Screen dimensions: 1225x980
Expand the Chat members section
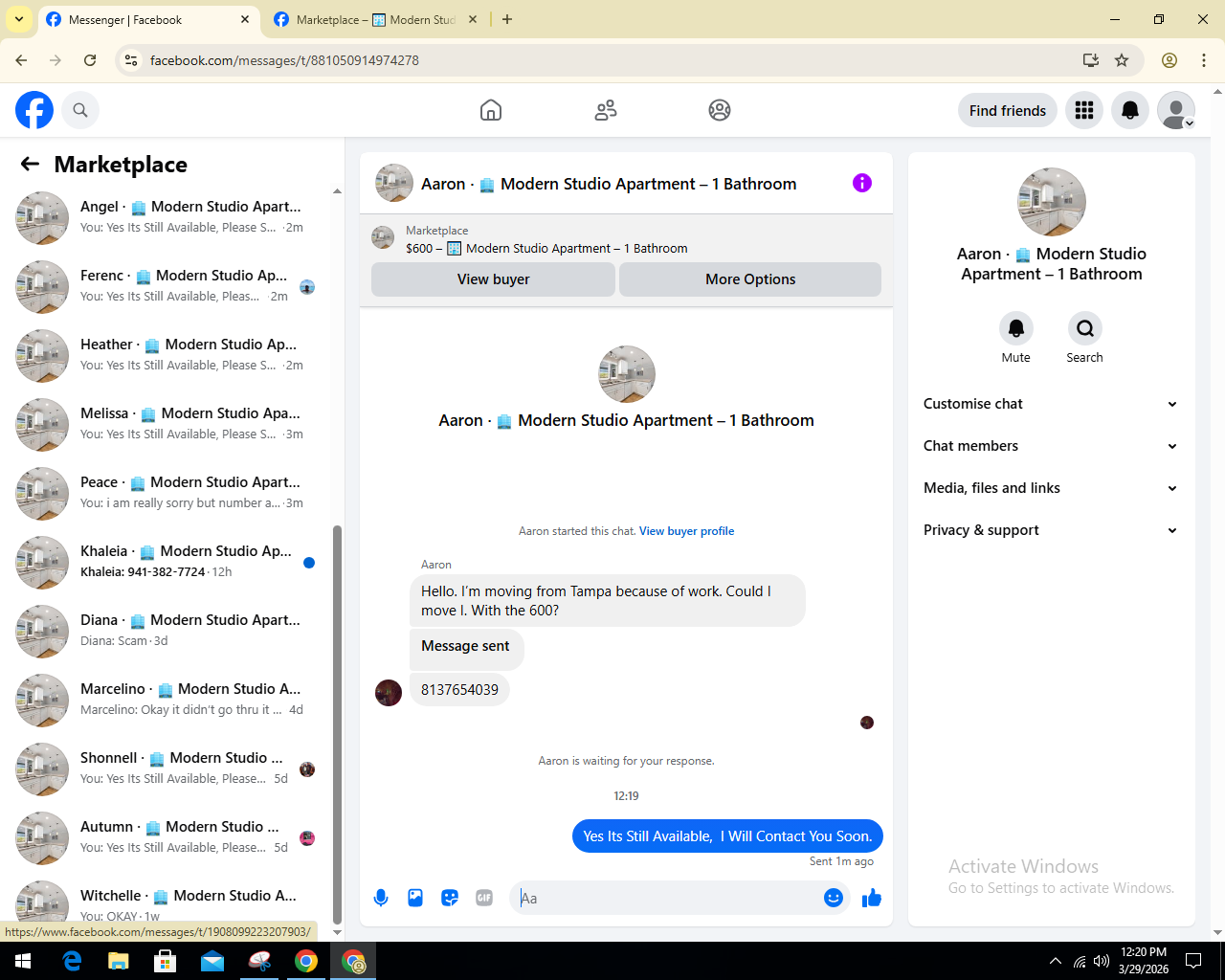click(x=1051, y=446)
